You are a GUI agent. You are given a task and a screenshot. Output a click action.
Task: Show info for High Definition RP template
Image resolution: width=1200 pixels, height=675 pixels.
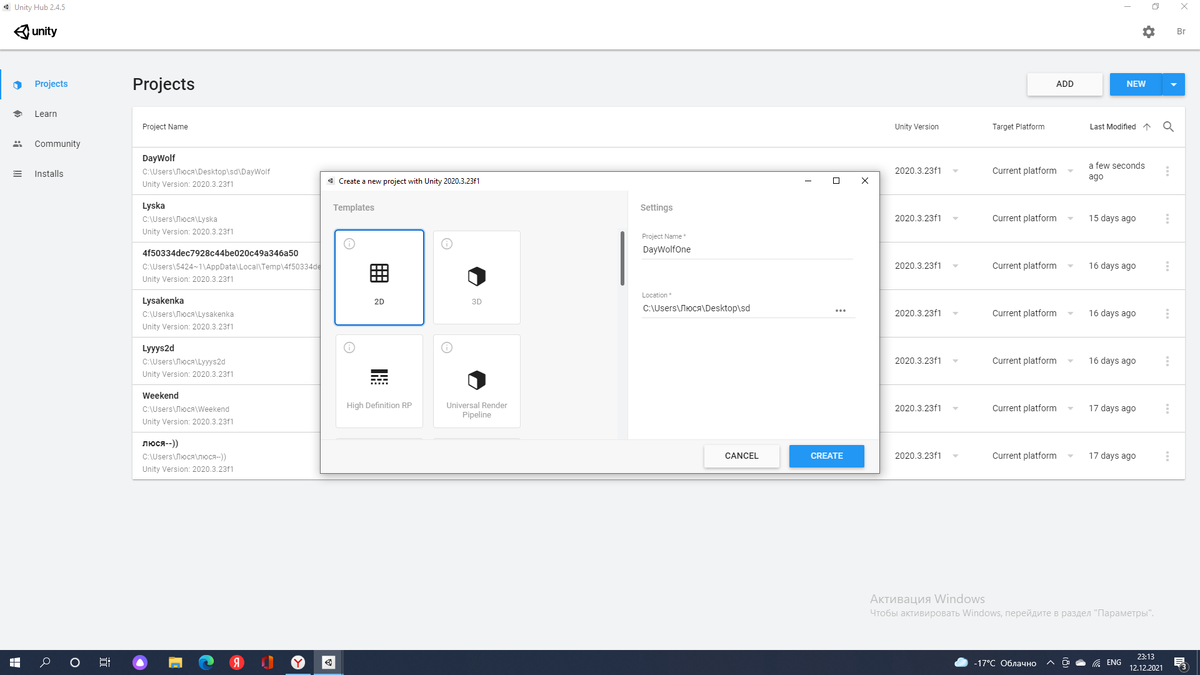[x=349, y=348]
